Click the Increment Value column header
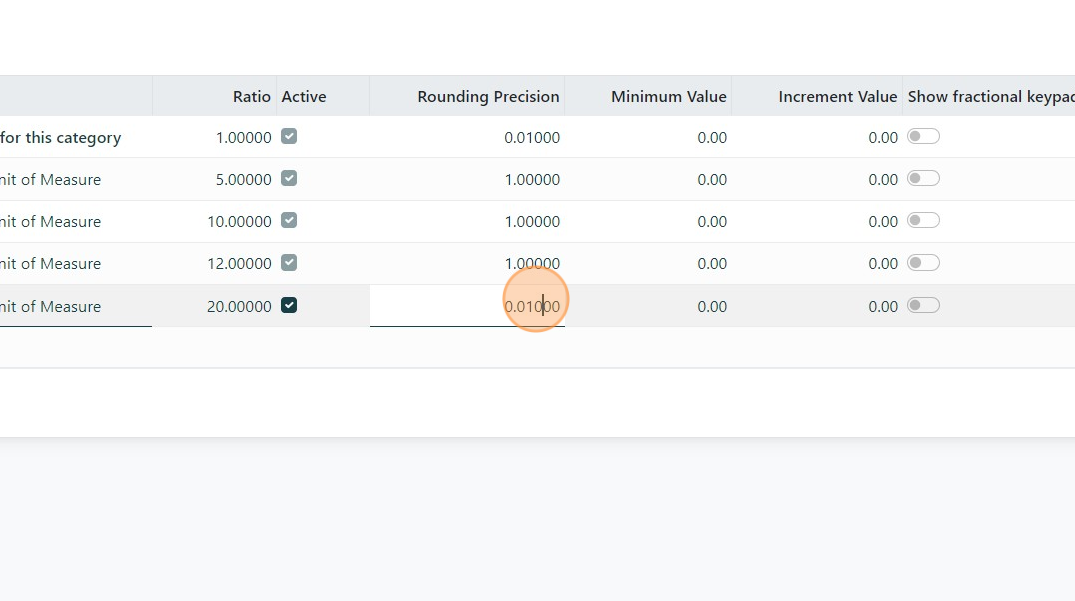This screenshot has height=601, width=1075. click(837, 97)
